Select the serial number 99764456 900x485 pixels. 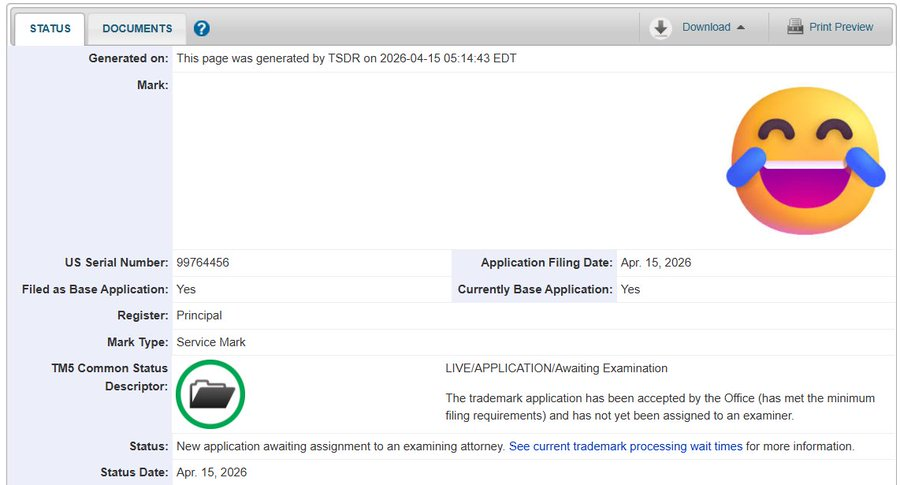pos(203,262)
